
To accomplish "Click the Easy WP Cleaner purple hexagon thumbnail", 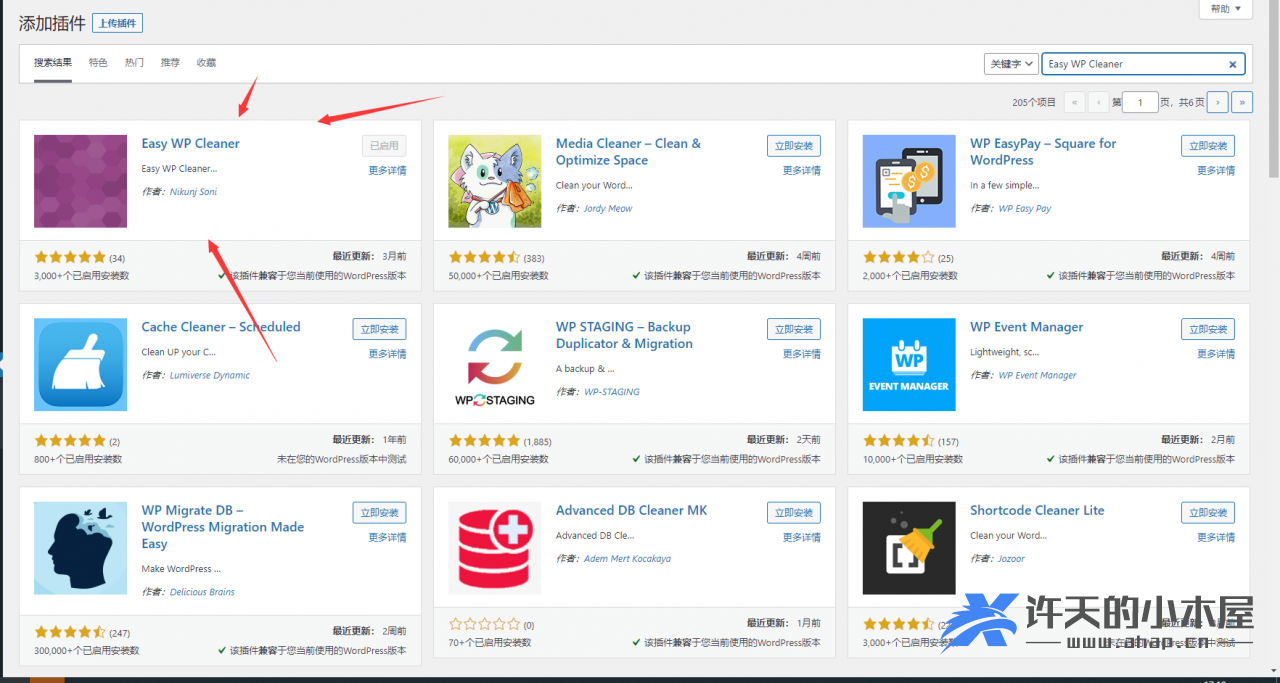I will coord(80,181).
